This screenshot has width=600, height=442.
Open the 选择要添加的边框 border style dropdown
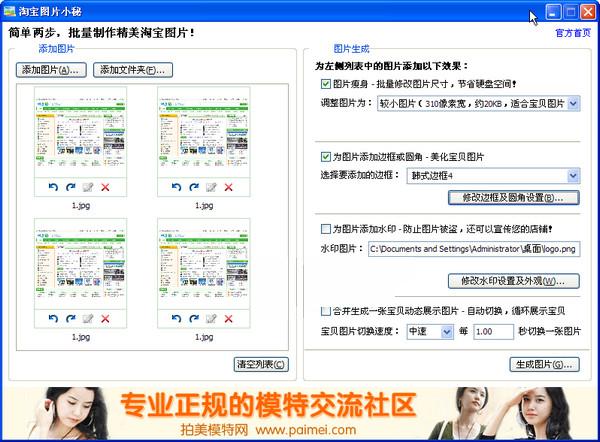(494, 176)
